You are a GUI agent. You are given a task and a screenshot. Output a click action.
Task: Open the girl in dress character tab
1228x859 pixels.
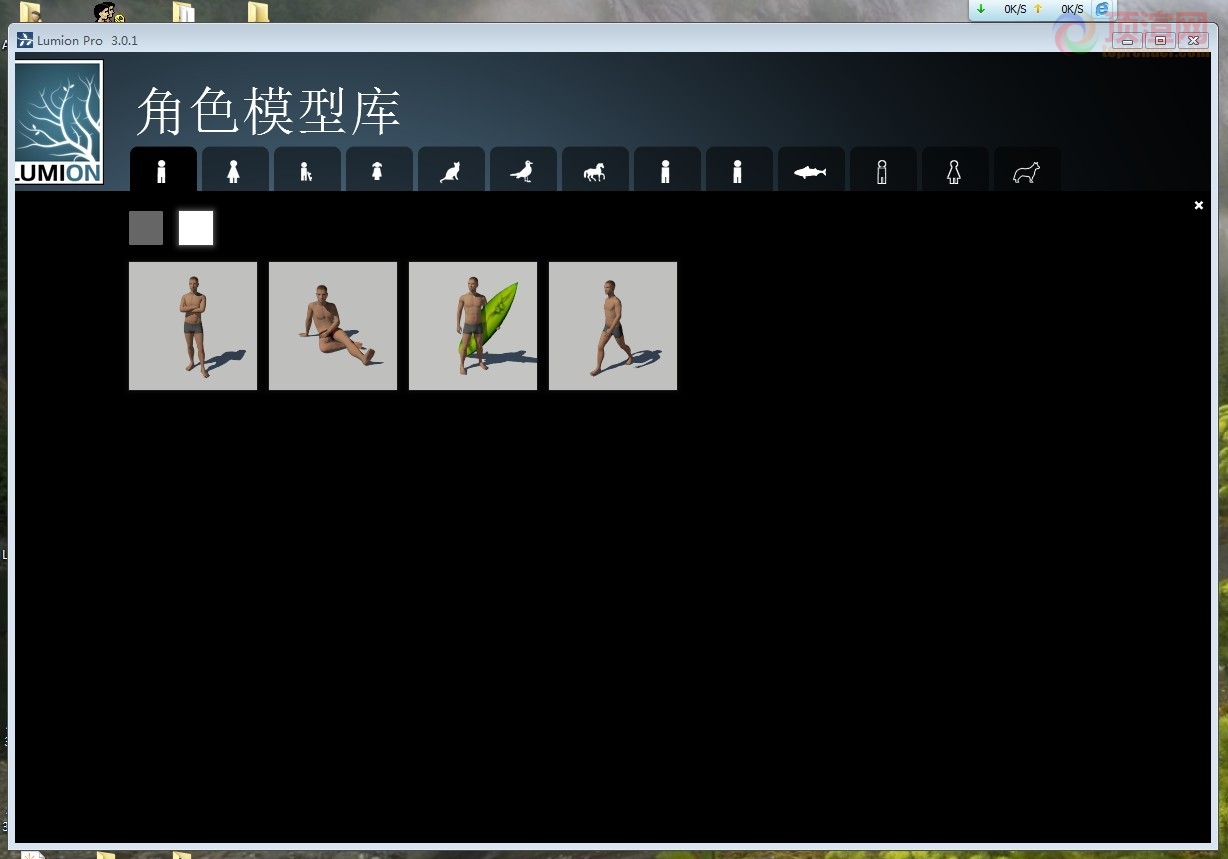pos(378,170)
